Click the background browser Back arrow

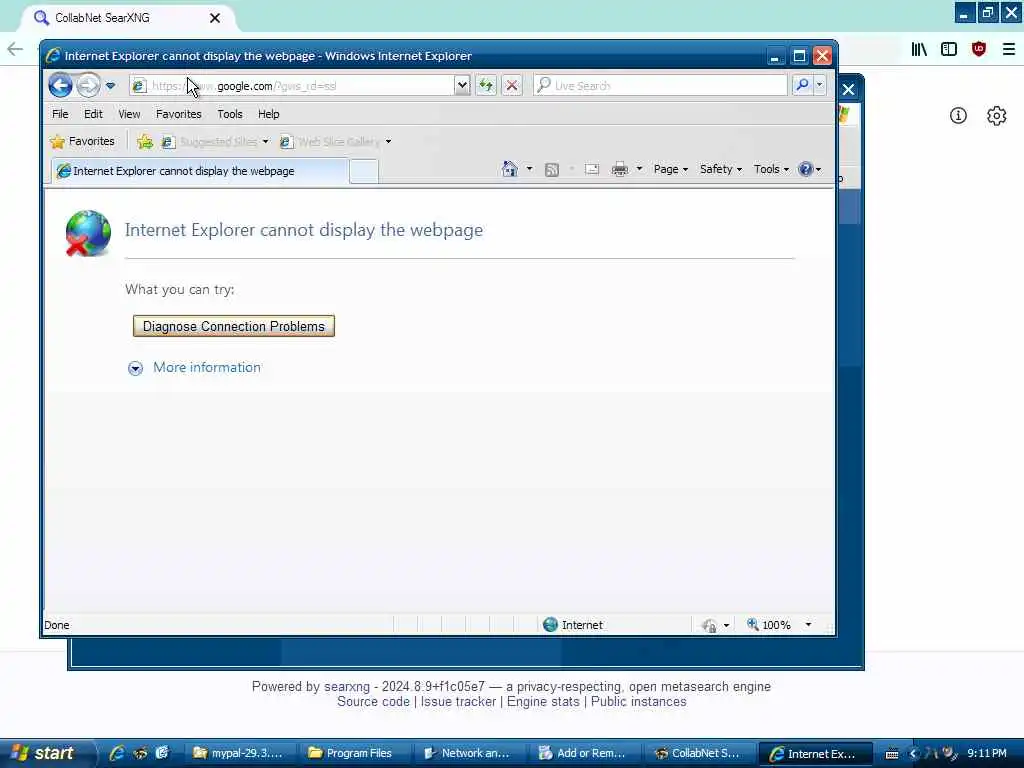click(x=14, y=49)
